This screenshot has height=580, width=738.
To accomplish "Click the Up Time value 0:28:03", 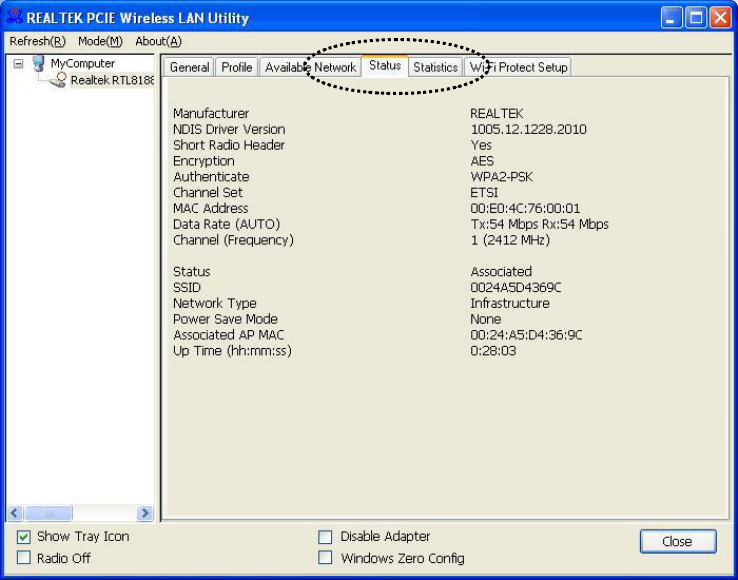I will tap(493, 351).
